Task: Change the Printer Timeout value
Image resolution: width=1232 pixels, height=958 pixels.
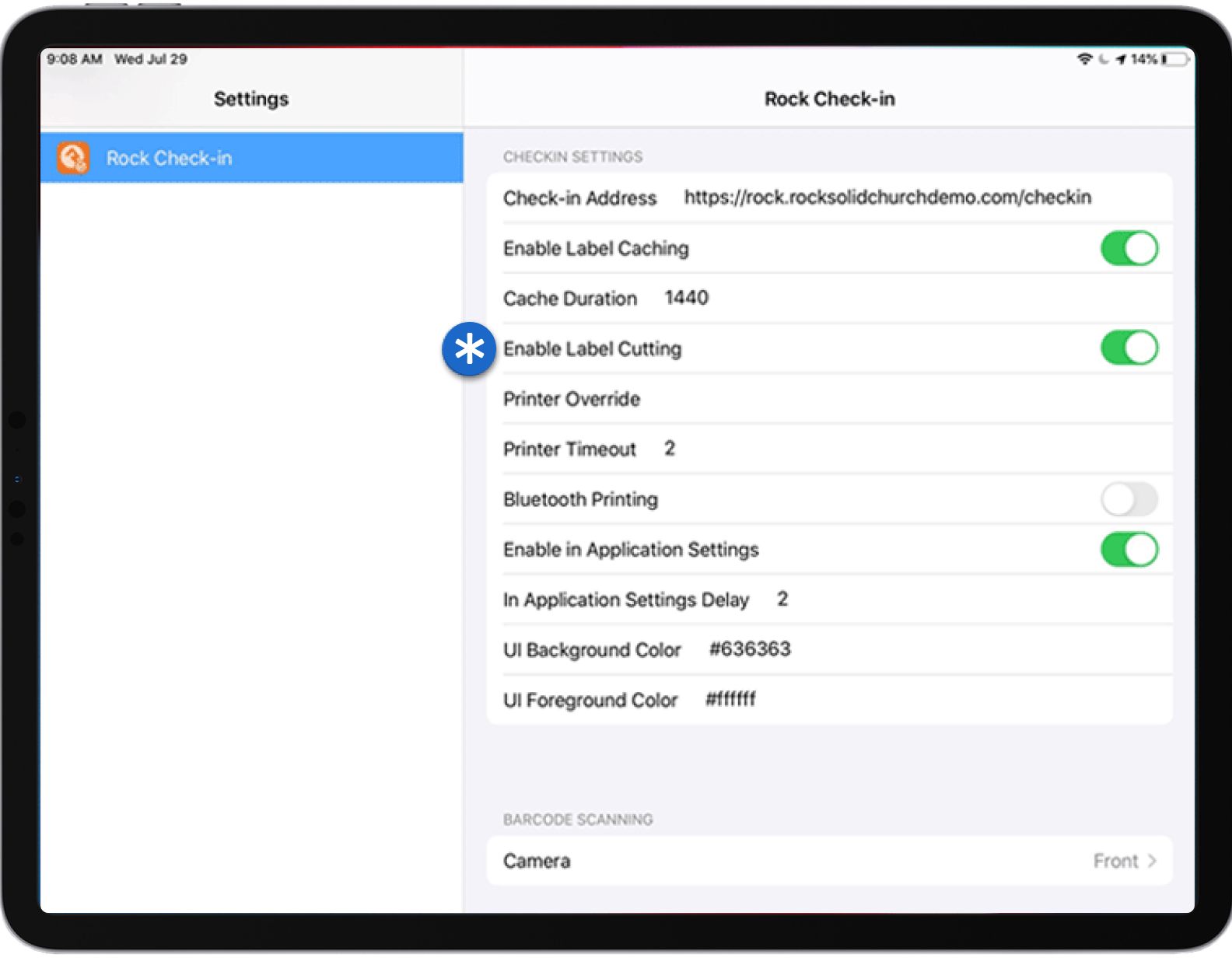Action: click(670, 449)
